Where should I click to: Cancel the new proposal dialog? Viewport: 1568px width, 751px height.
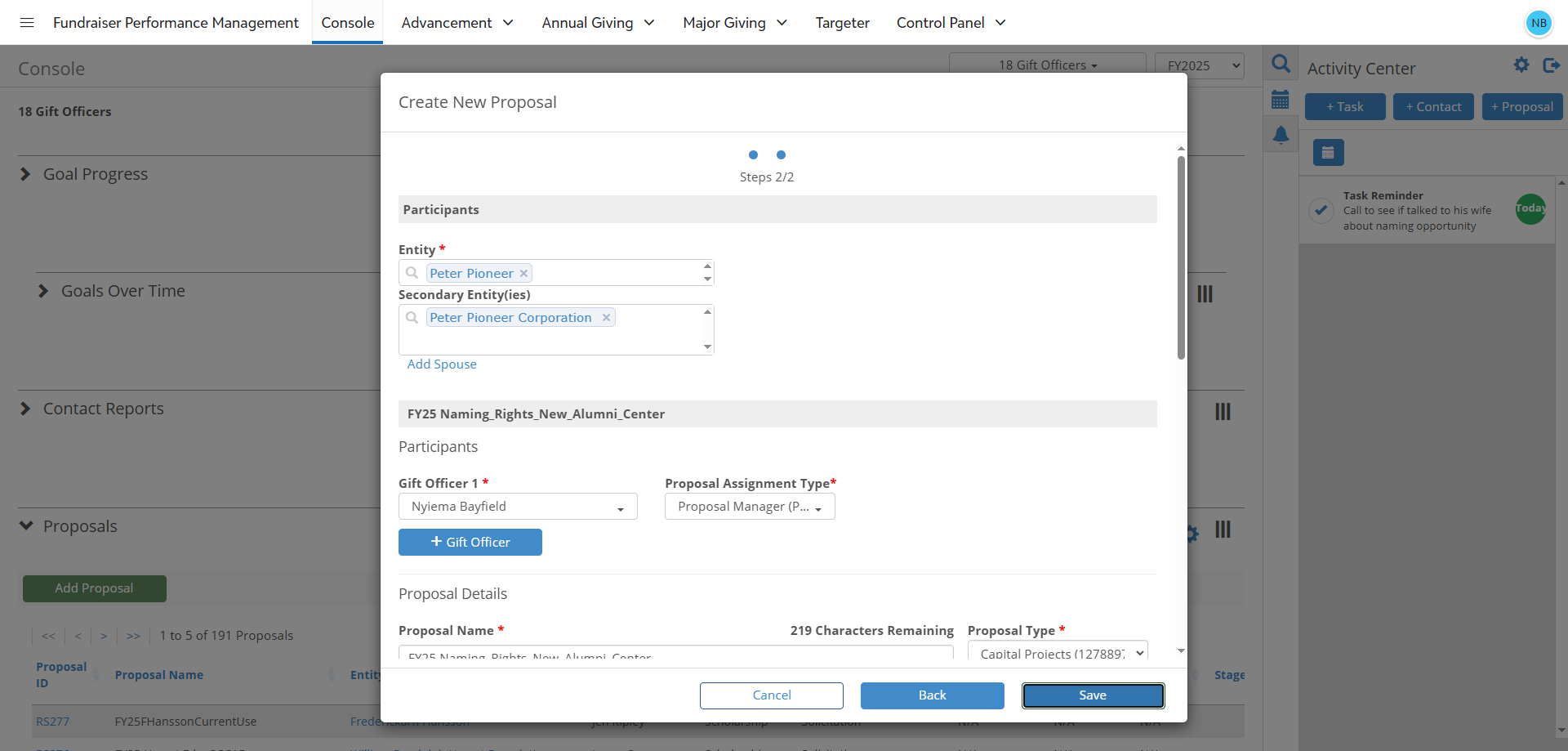(x=772, y=695)
